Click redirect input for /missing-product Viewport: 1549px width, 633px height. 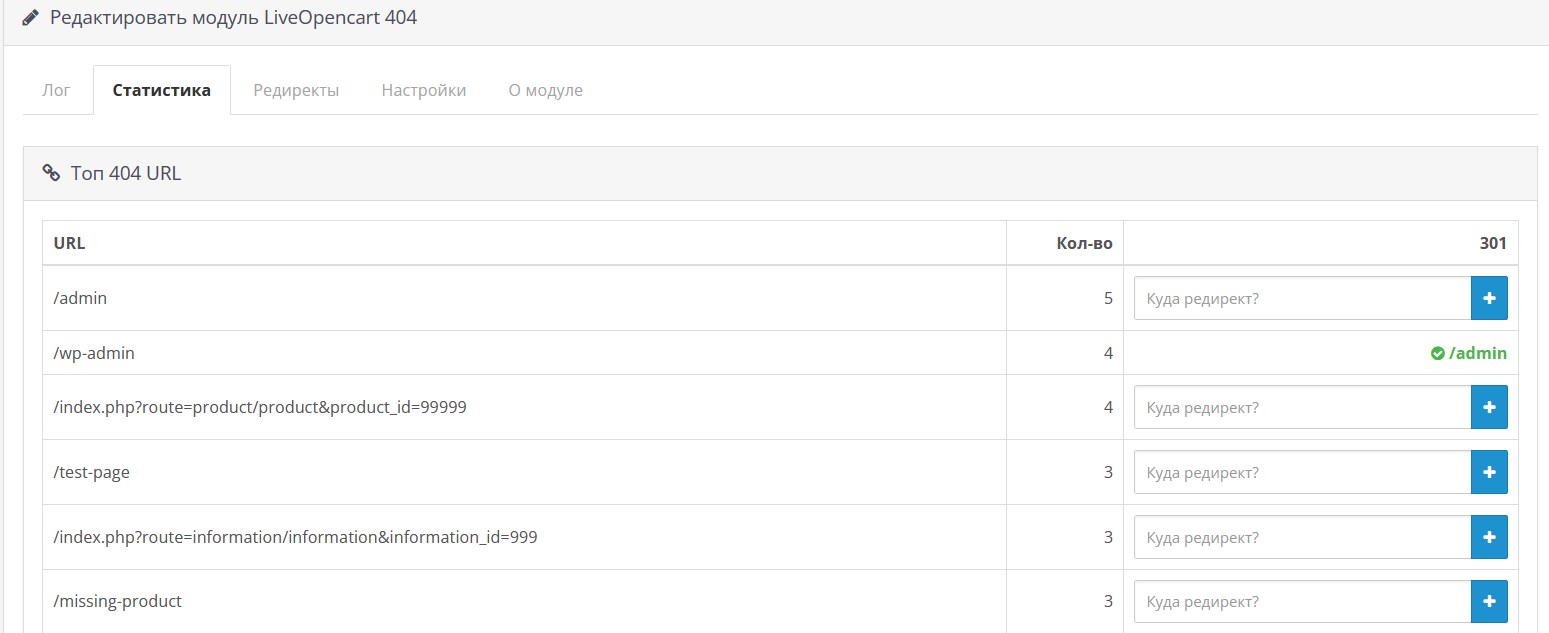point(1302,601)
